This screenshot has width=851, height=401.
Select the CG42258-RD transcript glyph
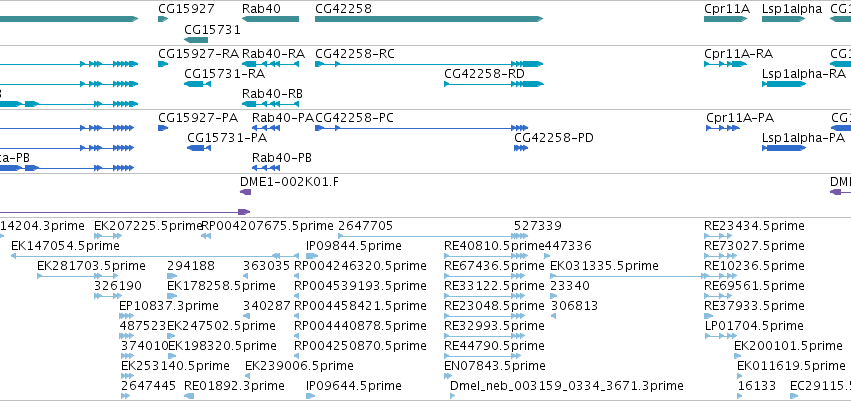[493, 84]
